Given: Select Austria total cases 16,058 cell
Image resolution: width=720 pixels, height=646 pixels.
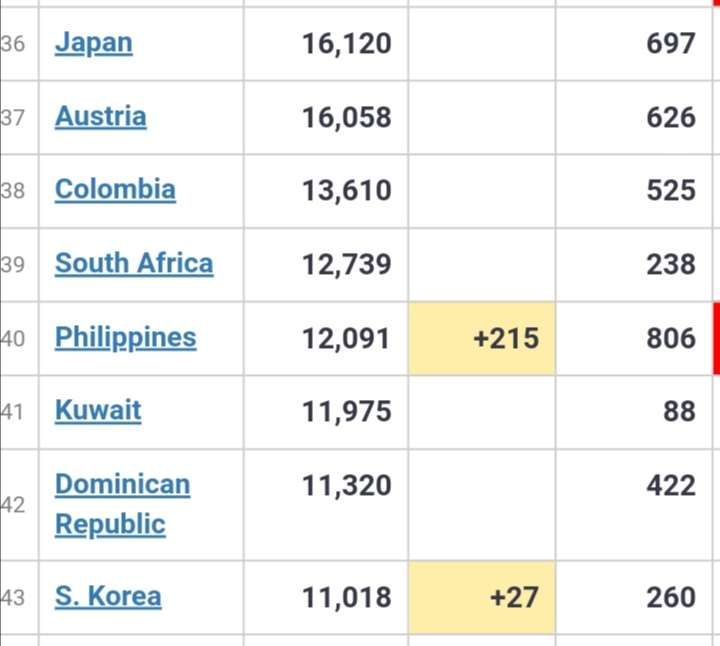Looking at the screenshot, I should (x=326, y=118).
